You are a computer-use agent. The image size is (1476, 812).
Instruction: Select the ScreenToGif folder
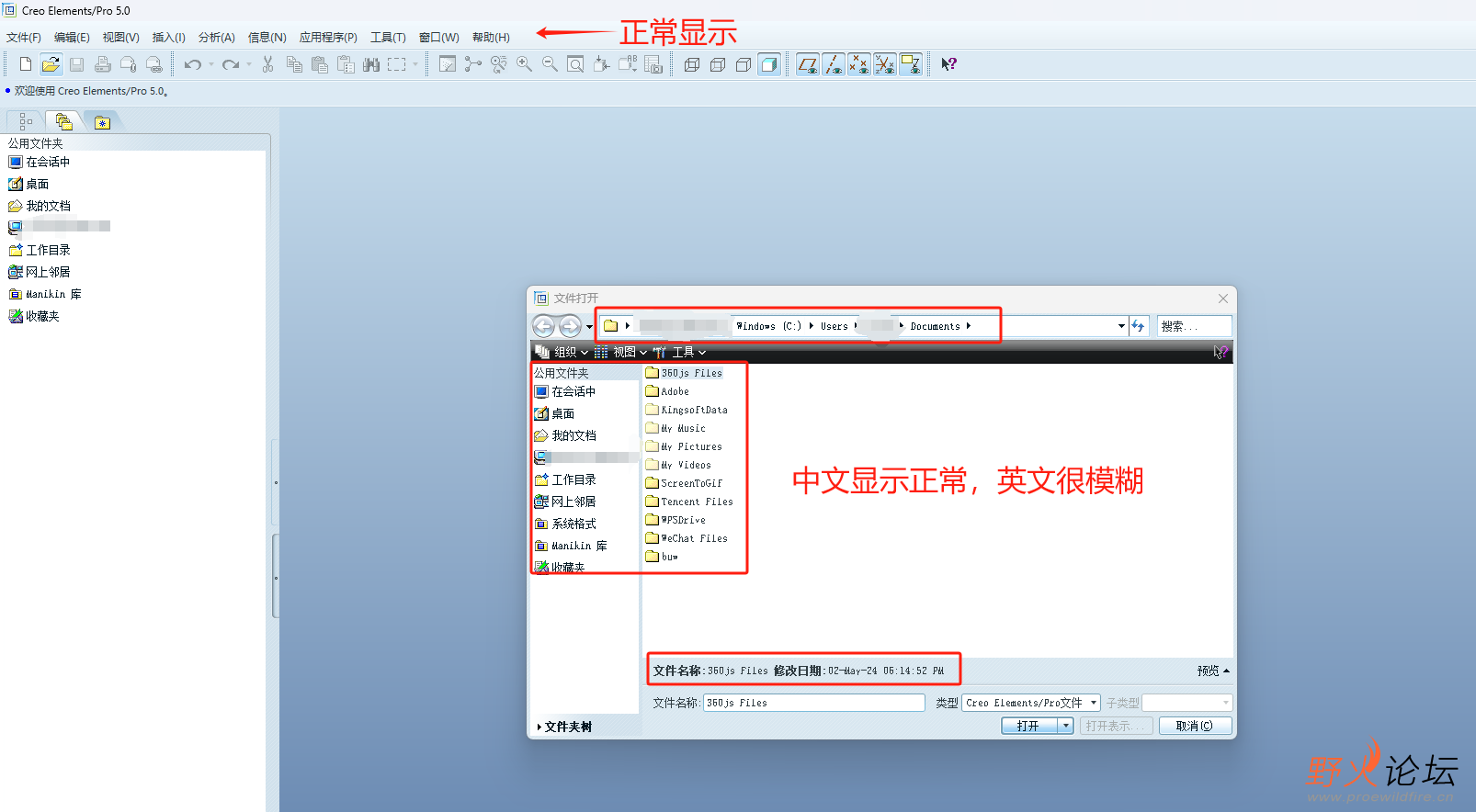tap(684, 483)
